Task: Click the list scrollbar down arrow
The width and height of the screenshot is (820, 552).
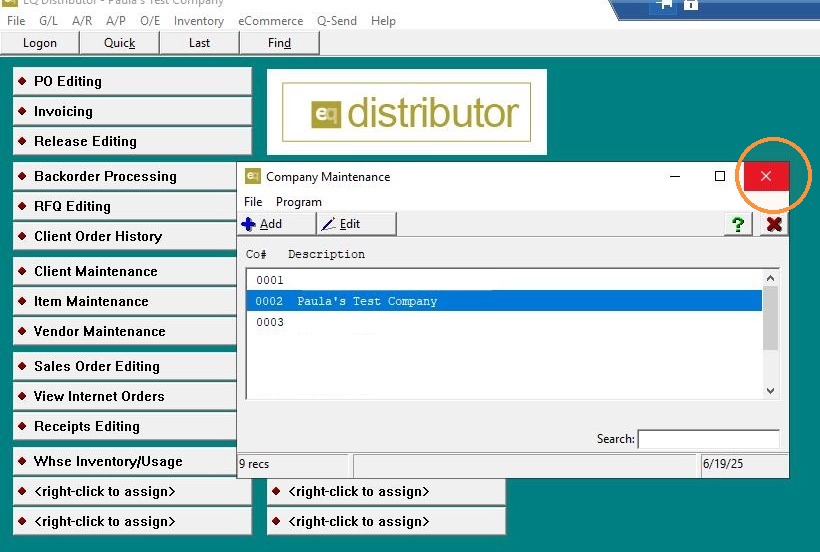Action: pos(770,390)
